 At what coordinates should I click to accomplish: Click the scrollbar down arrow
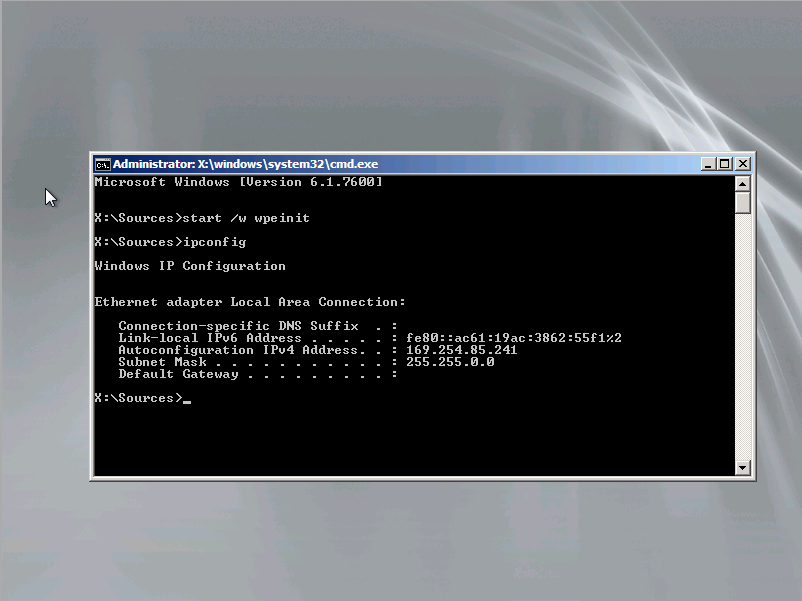[743, 467]
